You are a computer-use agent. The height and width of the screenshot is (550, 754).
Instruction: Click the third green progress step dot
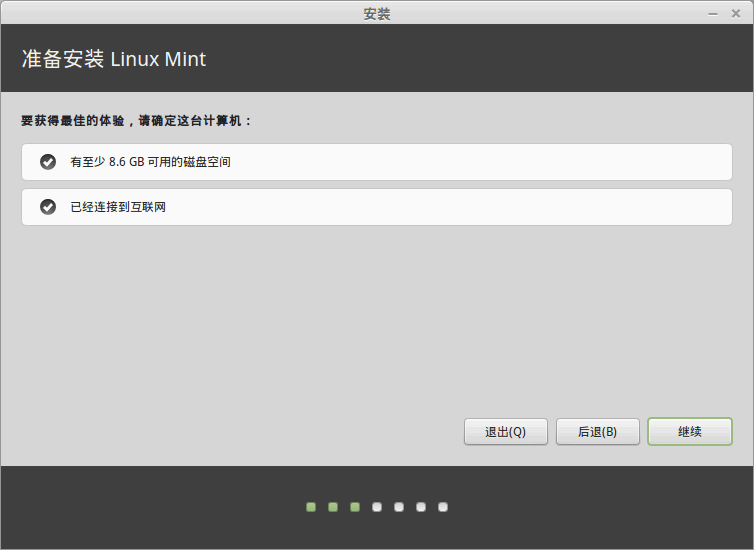pyautogui.click(x=355, y=507)
